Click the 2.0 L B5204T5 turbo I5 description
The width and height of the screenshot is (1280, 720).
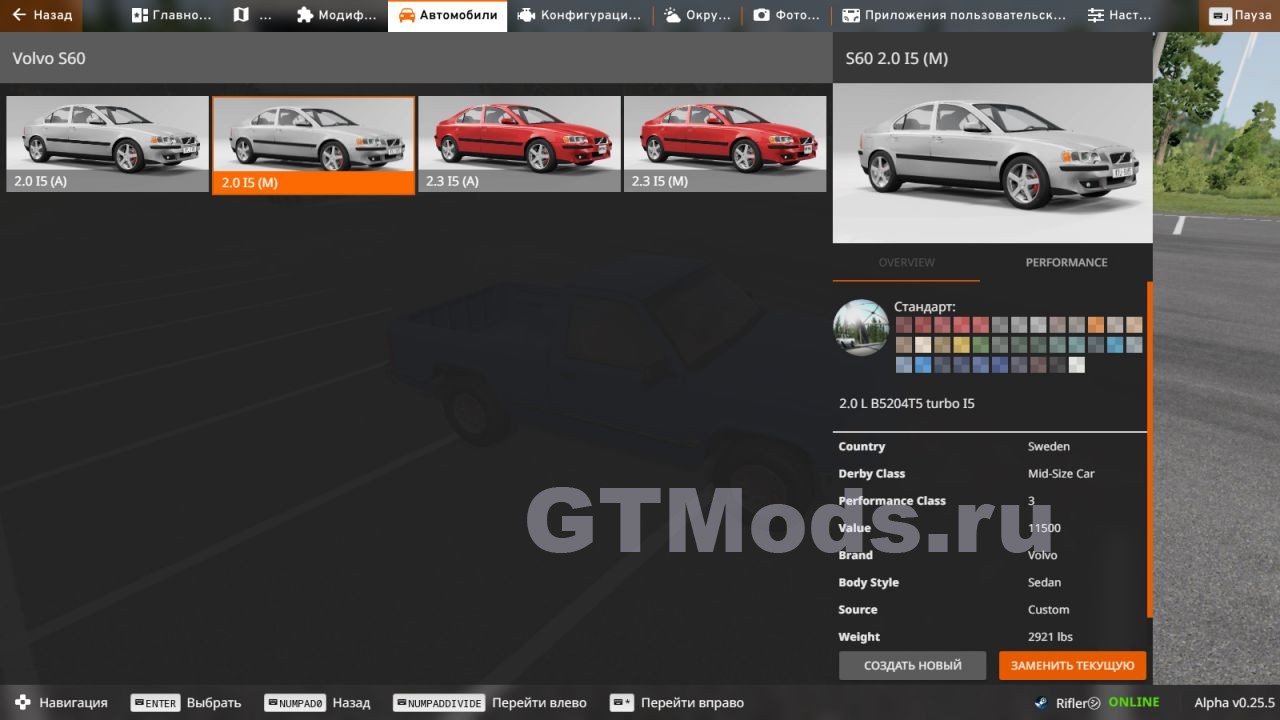906,404
